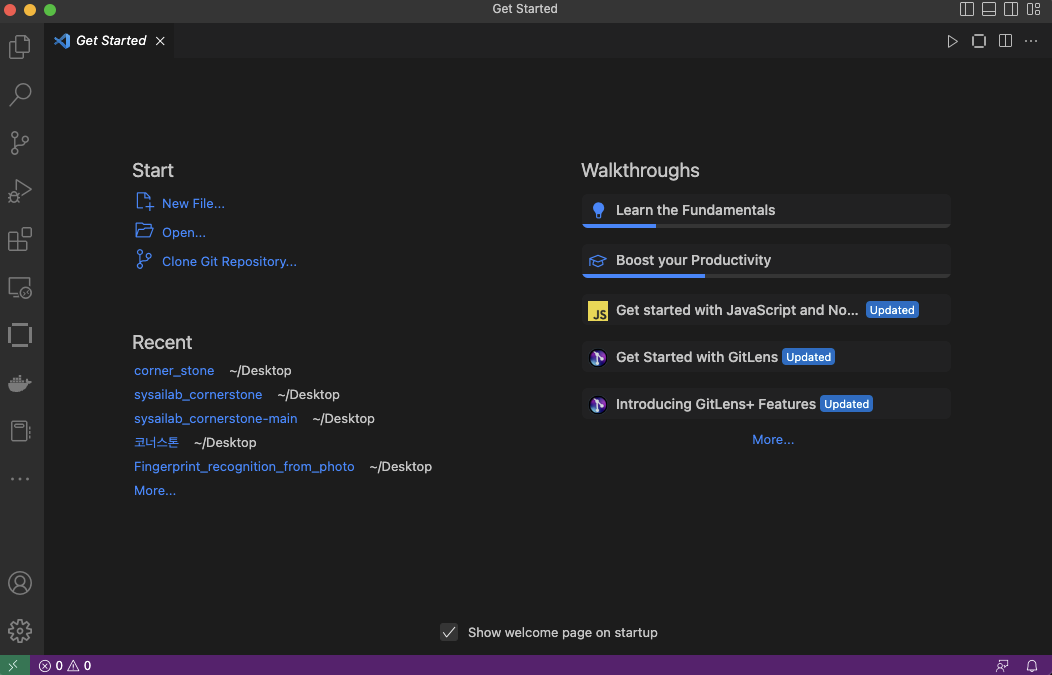Open Learn the Fundamentals walkthrough
Viewport: 1052px width, 675px height.
point(766,211)
